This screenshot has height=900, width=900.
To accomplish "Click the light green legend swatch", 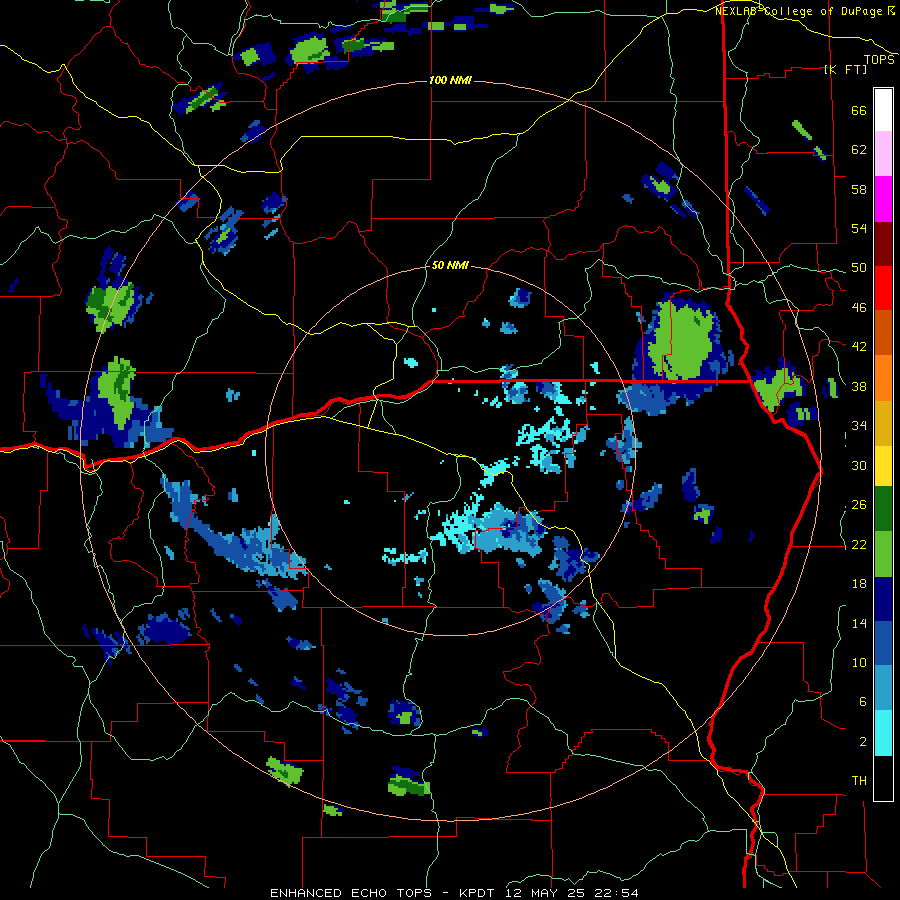I will pyautogui.click(x=883, y=554).
